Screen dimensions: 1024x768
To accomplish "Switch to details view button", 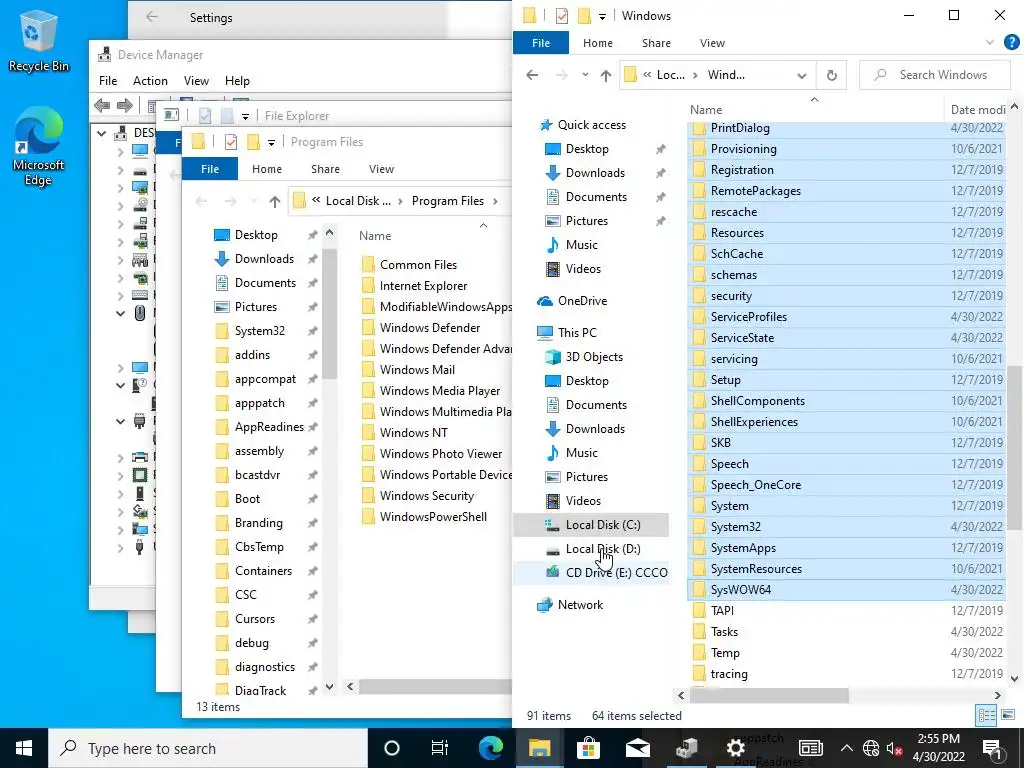I will 986,715.
